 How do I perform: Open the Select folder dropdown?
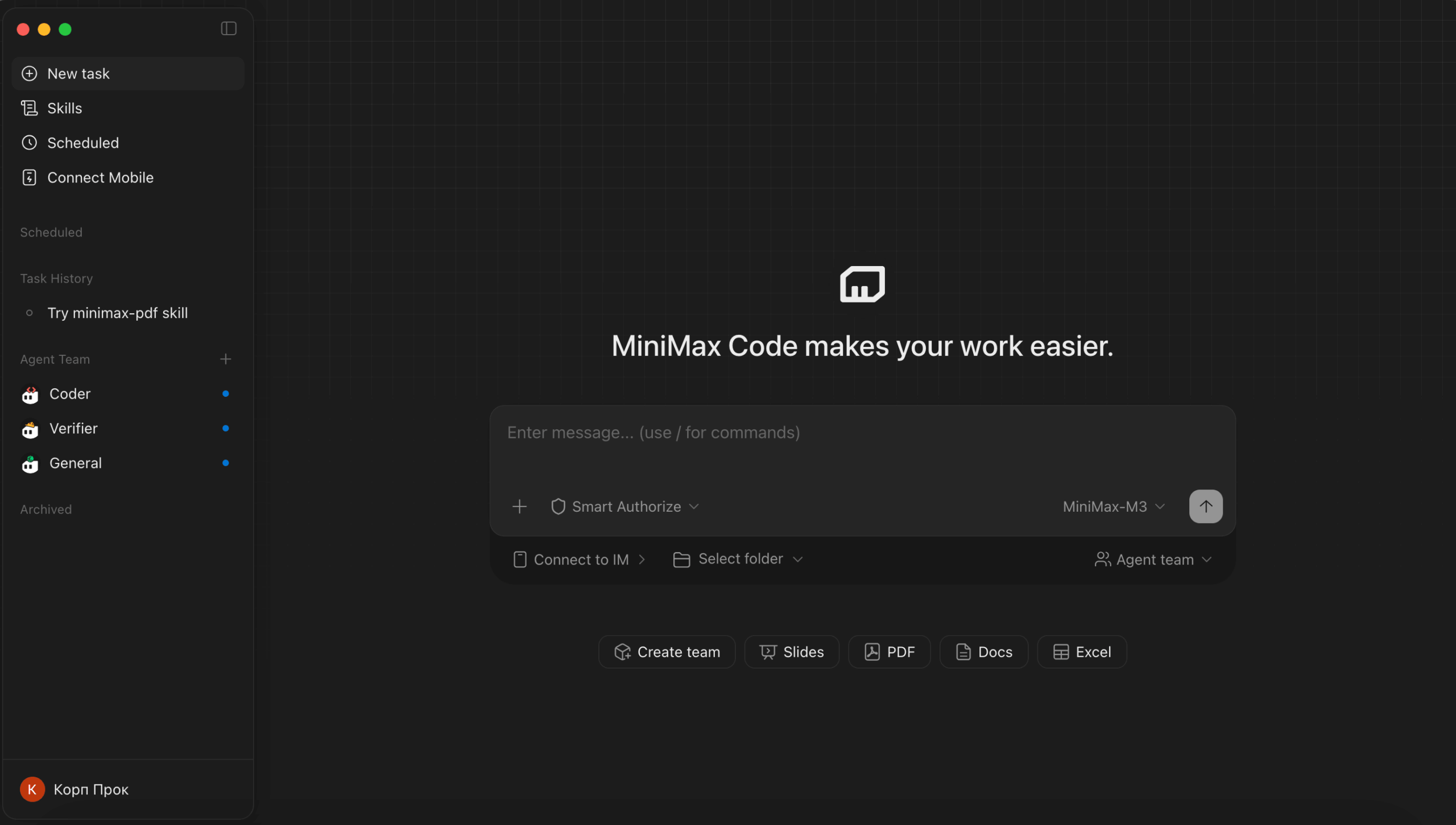coord(738,559)
